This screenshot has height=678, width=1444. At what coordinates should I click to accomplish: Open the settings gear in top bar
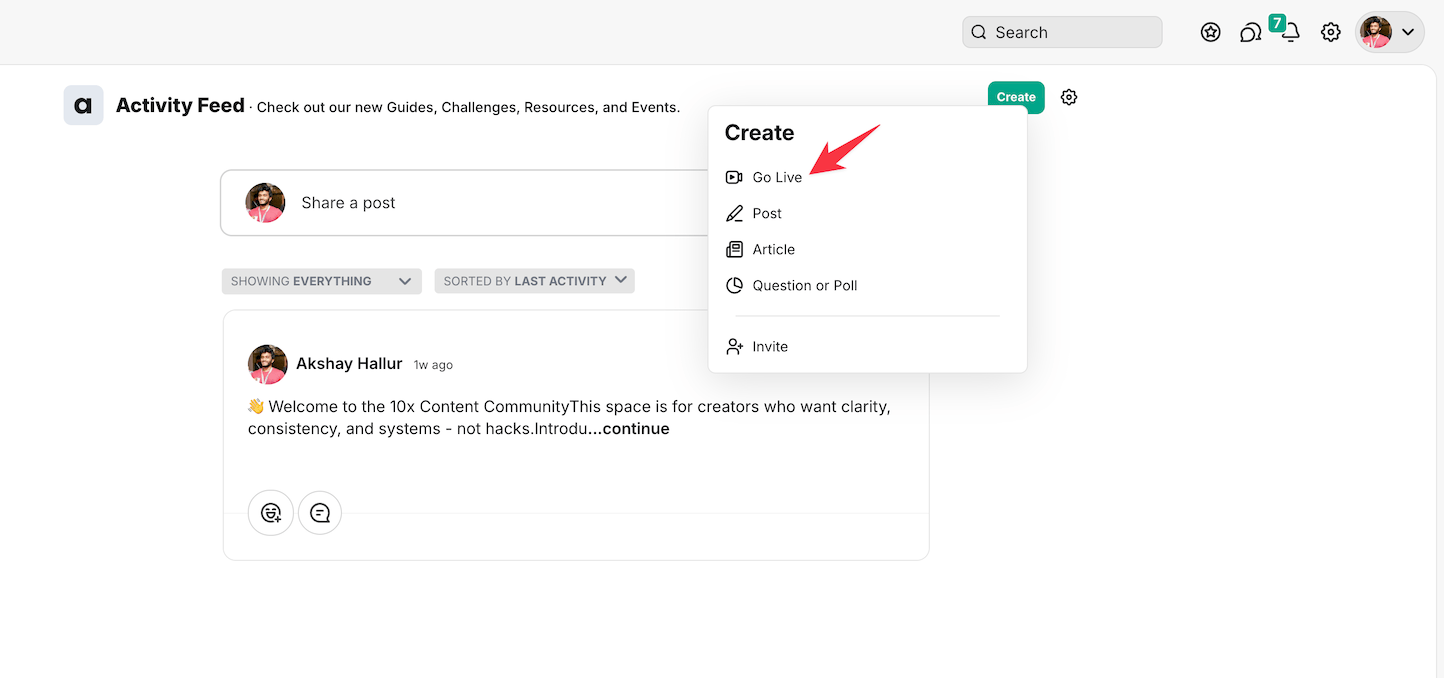pos(1330,32)
